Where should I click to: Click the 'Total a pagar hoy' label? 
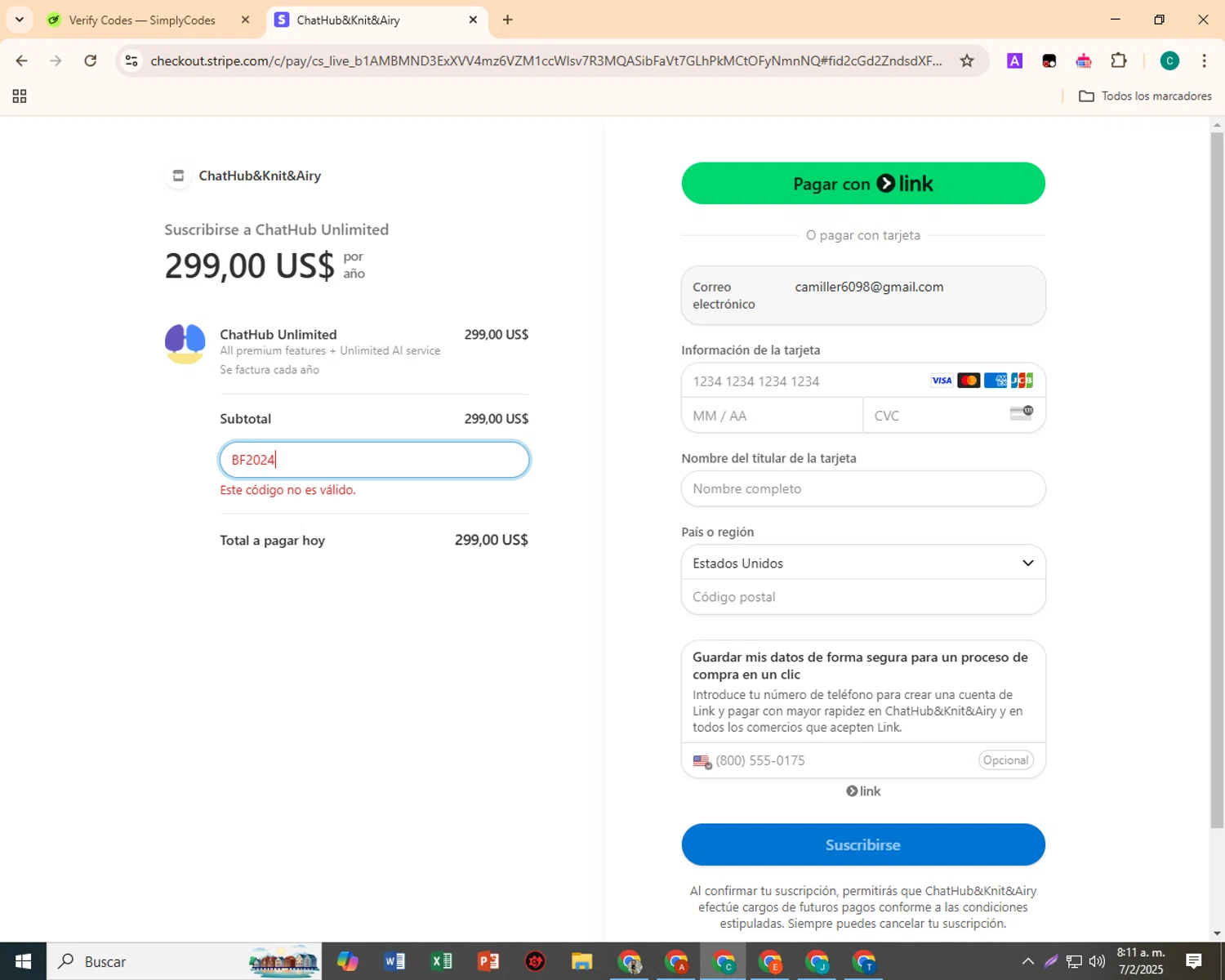(x=272, y=541)
